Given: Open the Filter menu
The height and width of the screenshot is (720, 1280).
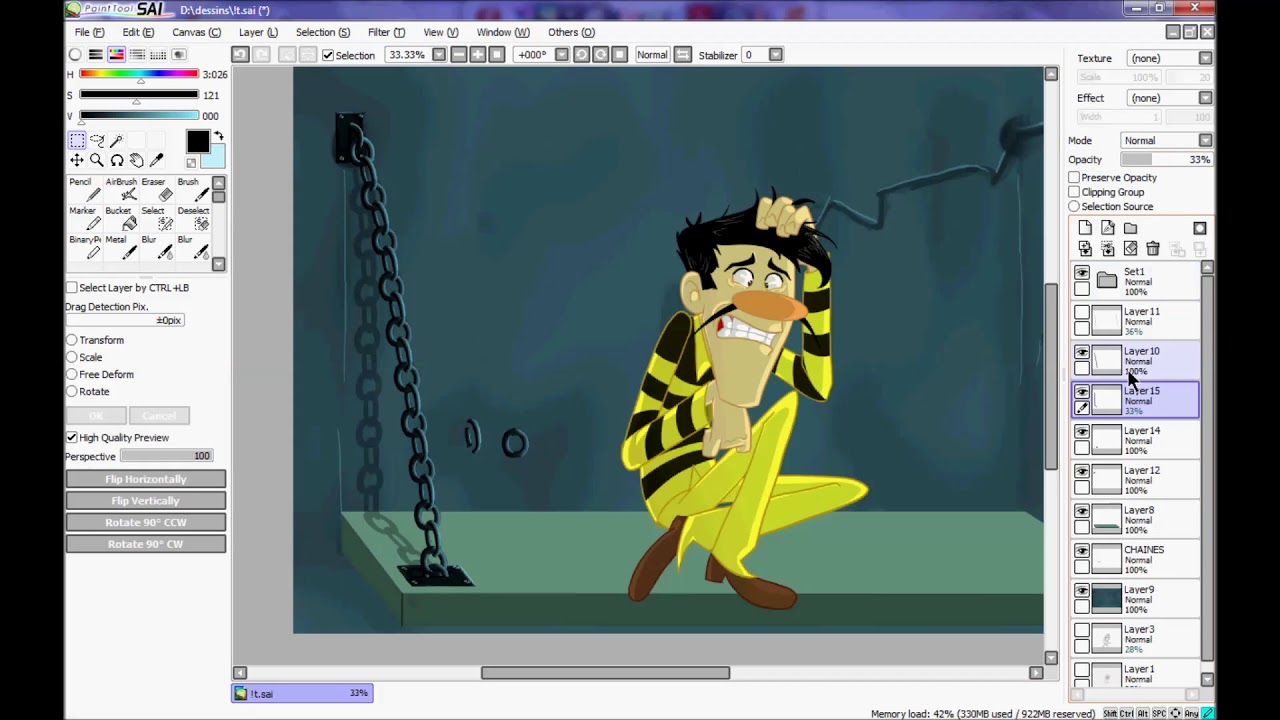Looking at the screenshot, I should tap(386, 32).
